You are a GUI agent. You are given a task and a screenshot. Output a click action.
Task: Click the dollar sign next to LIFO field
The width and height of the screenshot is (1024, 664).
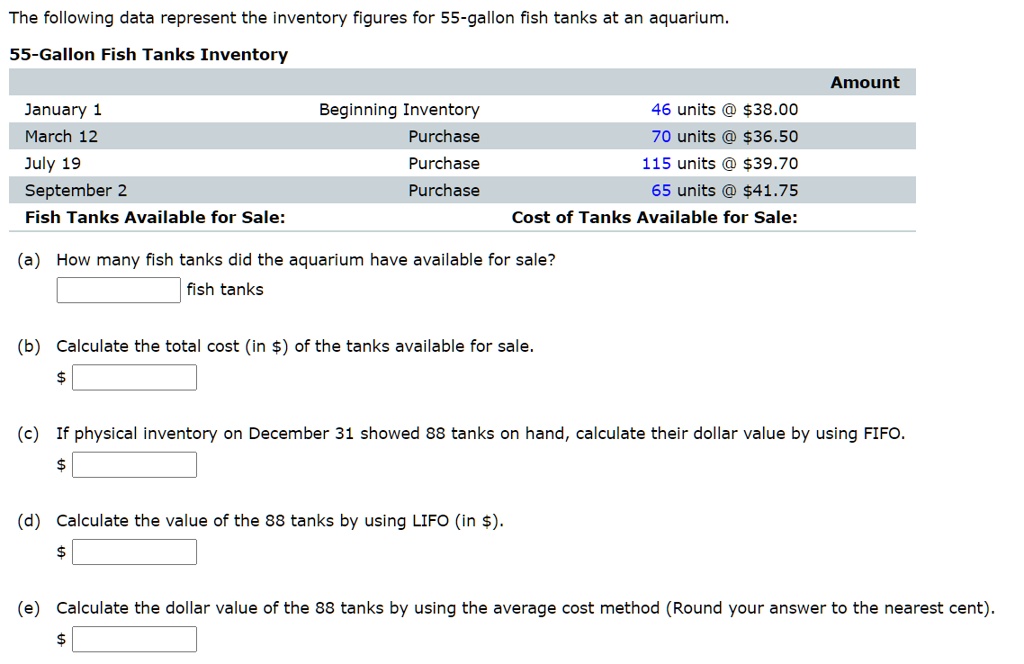click(61, 551)
